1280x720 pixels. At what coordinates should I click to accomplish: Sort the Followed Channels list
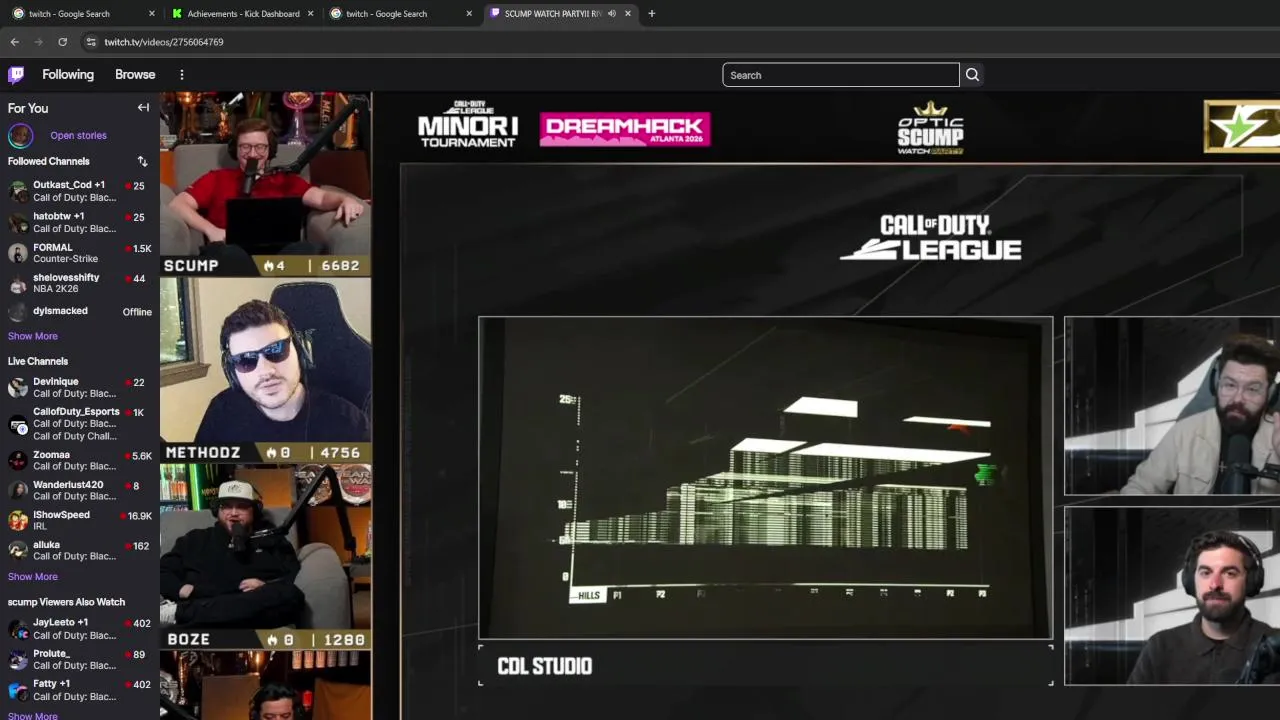point(142,161)
